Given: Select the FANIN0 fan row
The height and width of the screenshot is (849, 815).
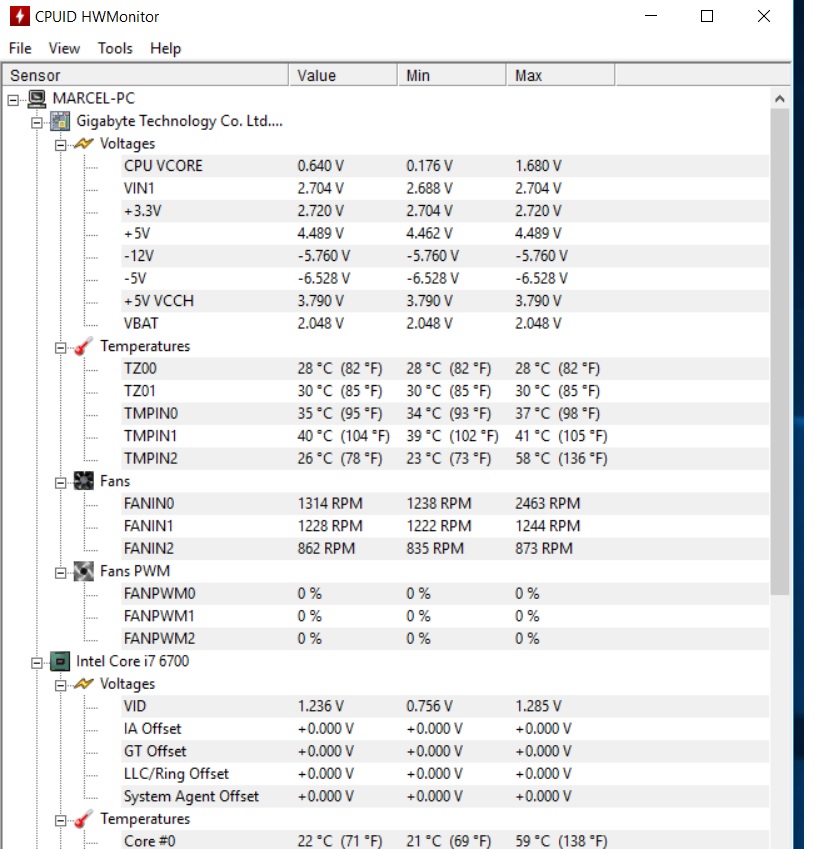Looking at the screenshot, I should point(445,504).
